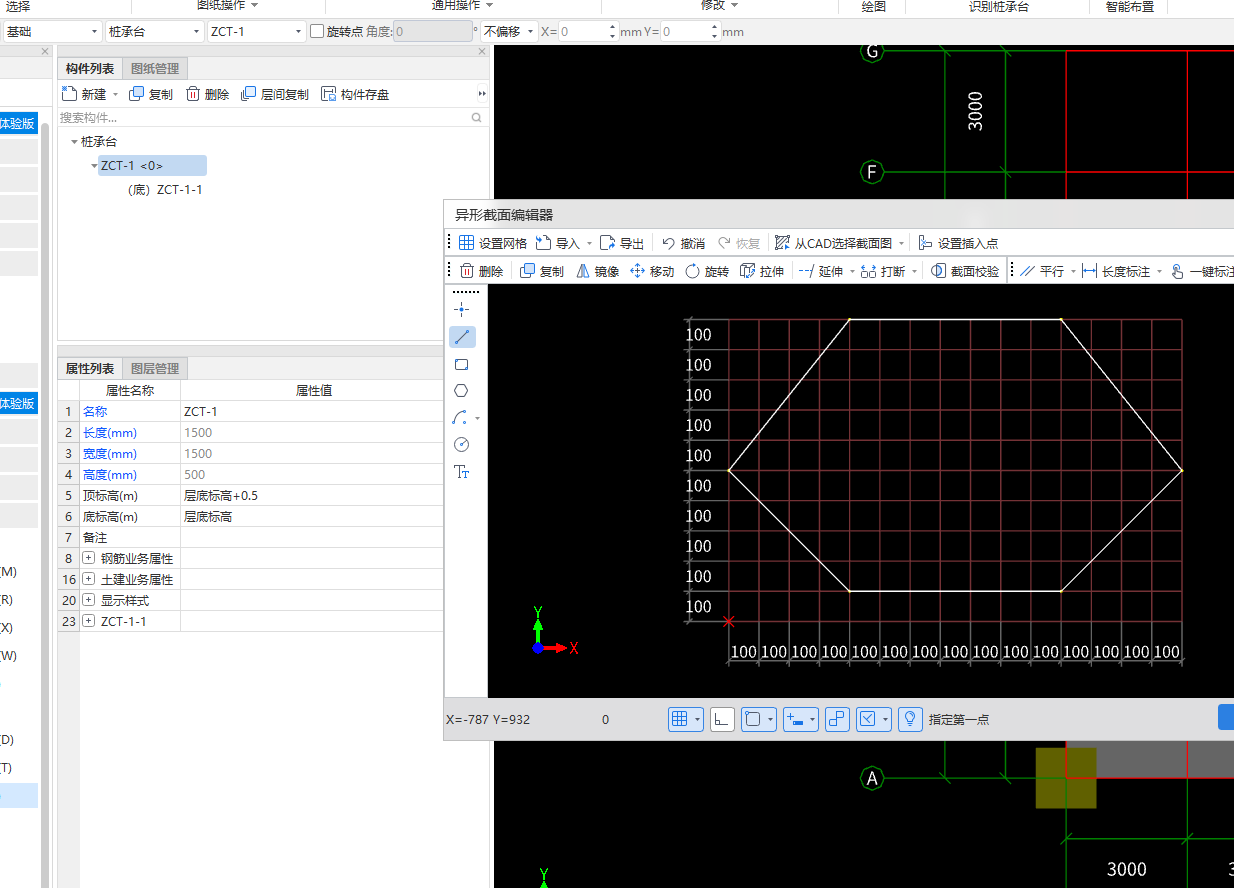1234x888 pixels.
Task: Open 设置网格 grid settings in section editor
Action: point(493,243)
